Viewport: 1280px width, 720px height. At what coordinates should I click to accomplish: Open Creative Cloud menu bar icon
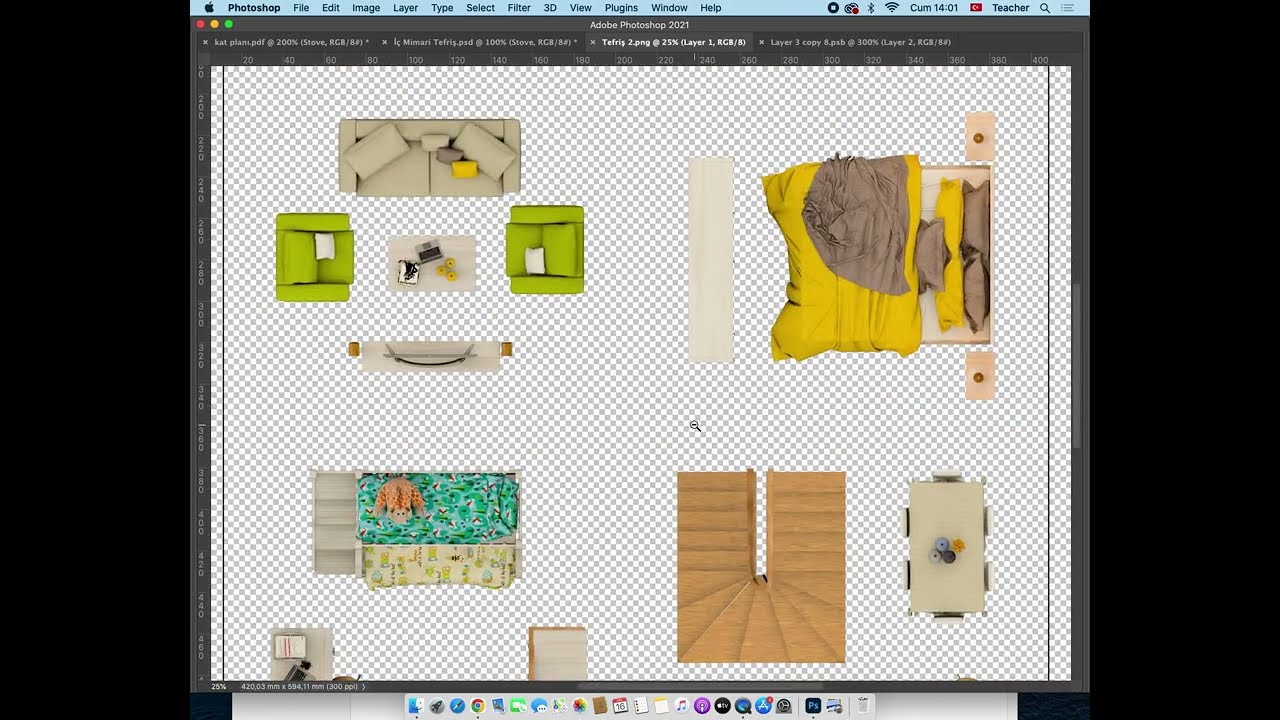(x=852, y=8)
